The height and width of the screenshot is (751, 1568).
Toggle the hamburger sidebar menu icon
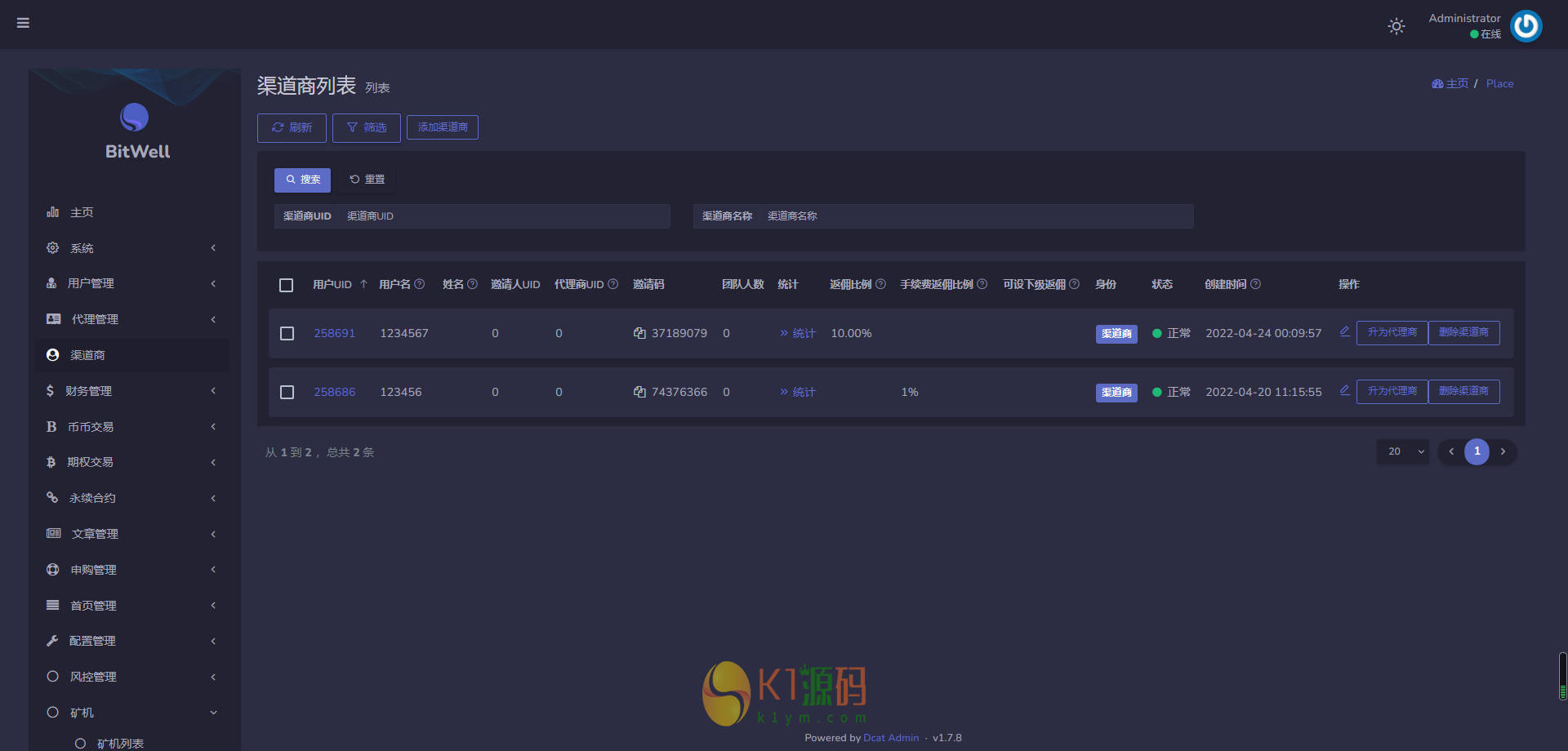tap(23, 23)
